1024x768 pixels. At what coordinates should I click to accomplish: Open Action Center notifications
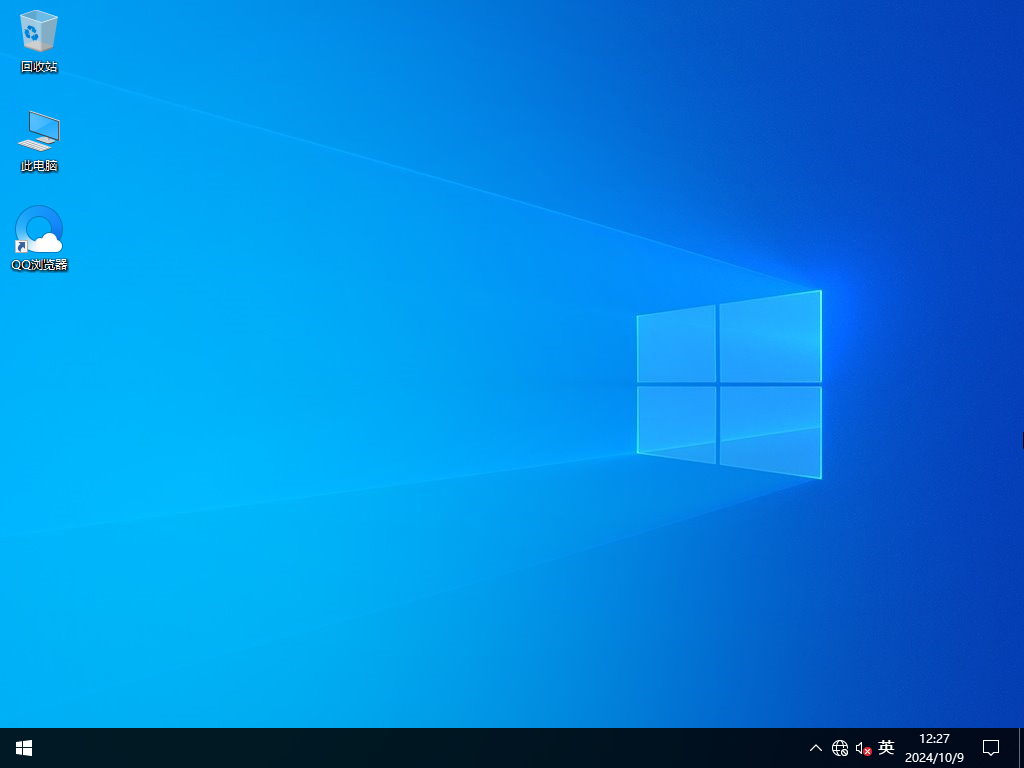pyautogui.click(x=989, y=747)
